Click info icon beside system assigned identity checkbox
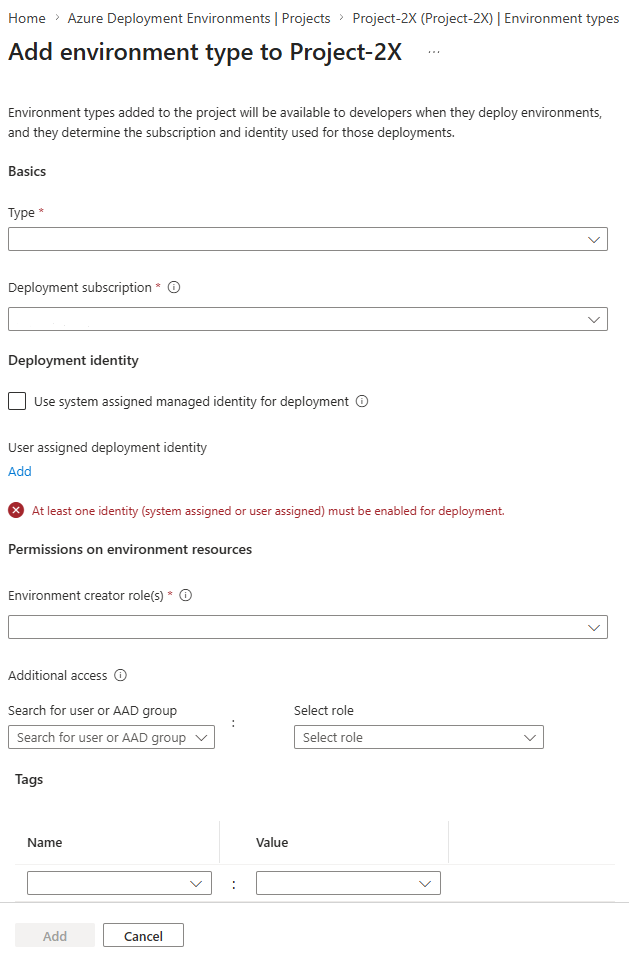The image size is (629, 959). (362, 401)
